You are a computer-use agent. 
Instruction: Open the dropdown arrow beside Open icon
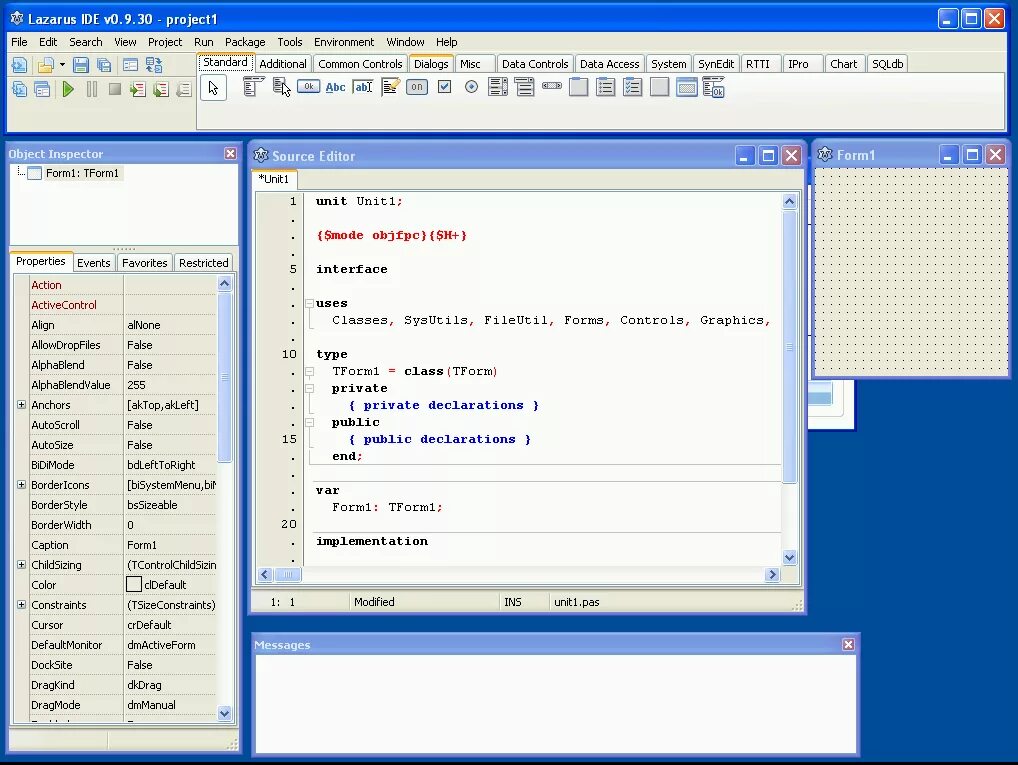pyautogui.click(x=62, y=65)
